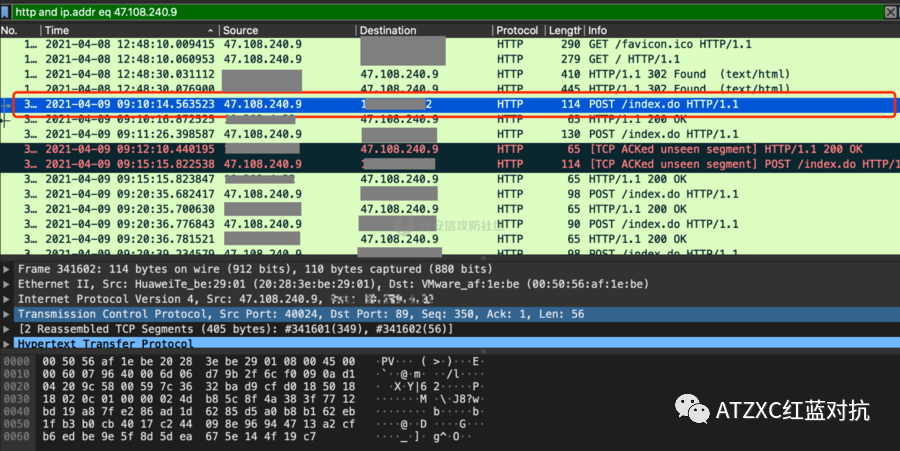Sort packets by the Destination column header

424,30
